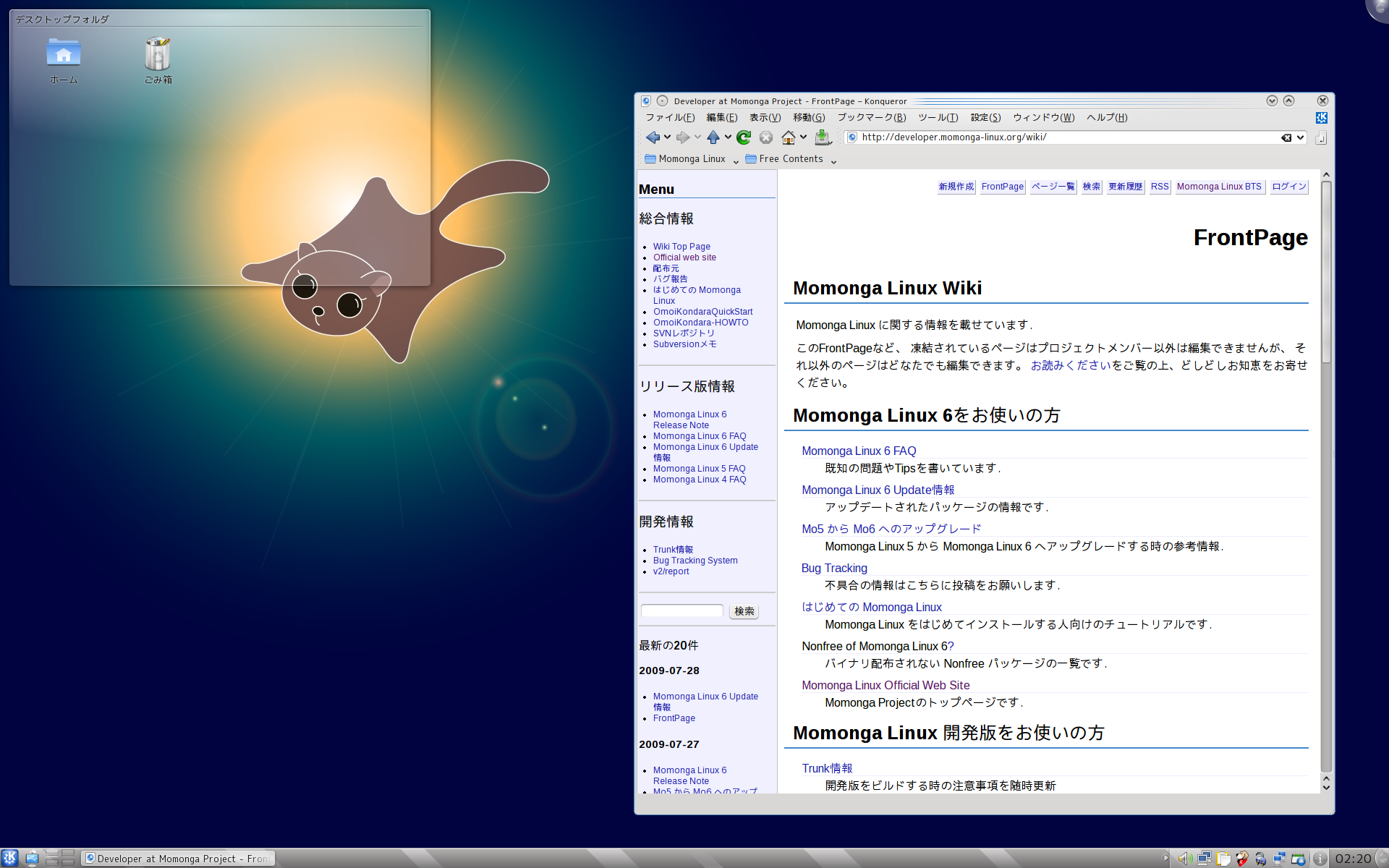
Task: Click the Forward arrow in Konqueror toolbar
Action: point(682,137)
